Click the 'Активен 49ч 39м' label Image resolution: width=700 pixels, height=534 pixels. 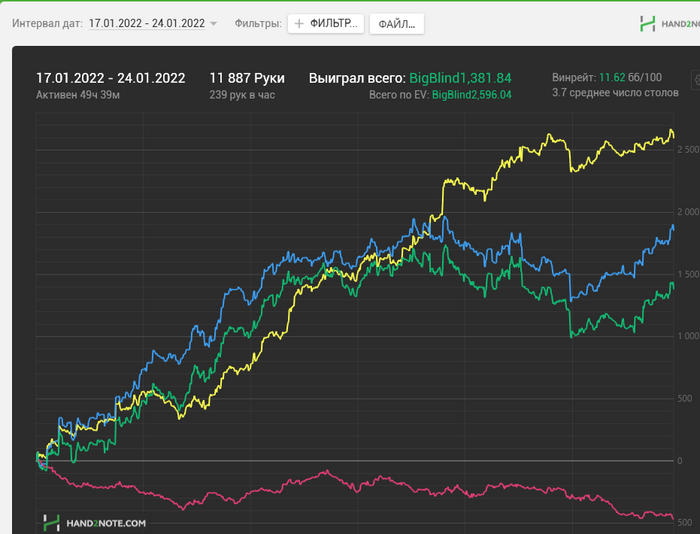click(x=78, y=95)
